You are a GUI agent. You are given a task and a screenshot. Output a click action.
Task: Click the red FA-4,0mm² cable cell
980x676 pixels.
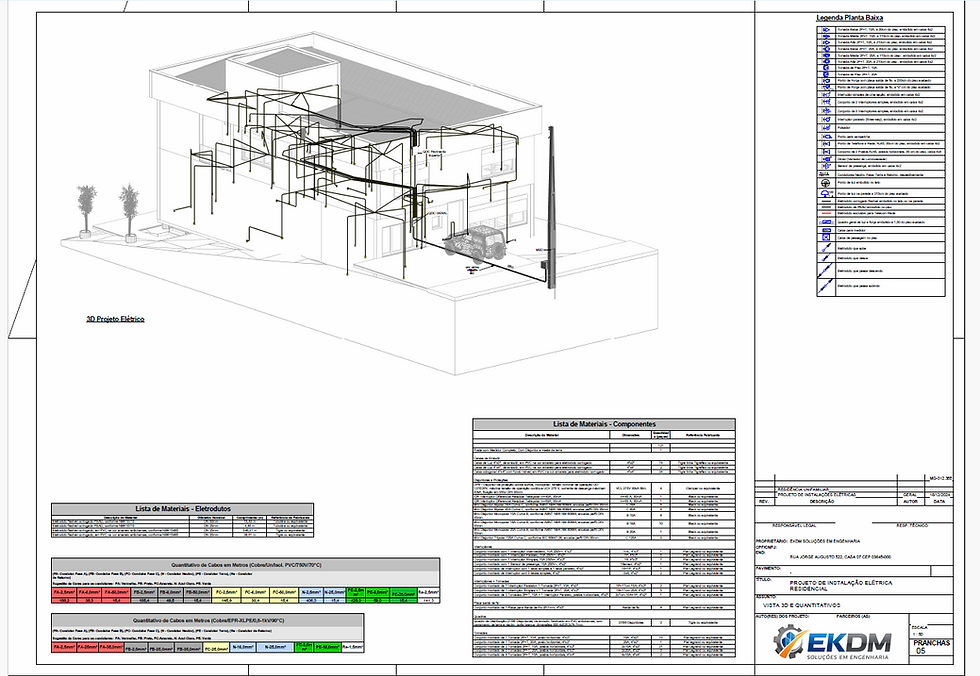[90, 592]
